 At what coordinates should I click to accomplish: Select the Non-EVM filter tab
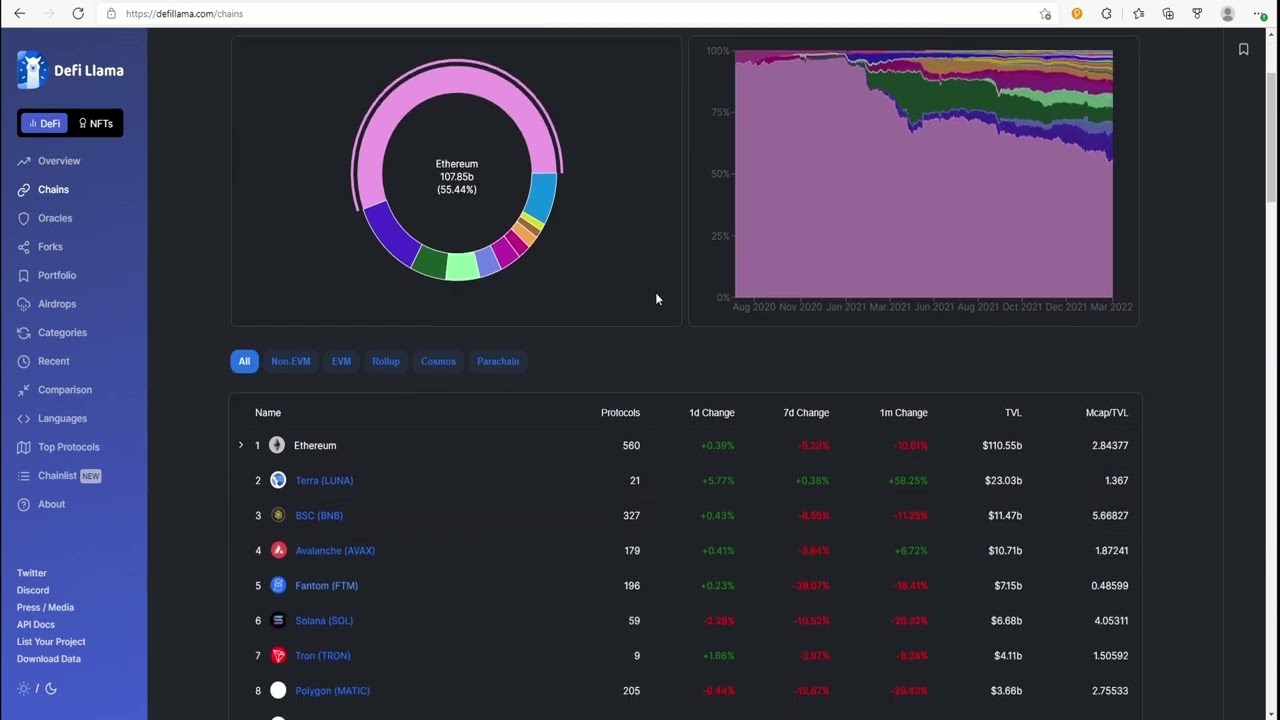pos(291,361)
